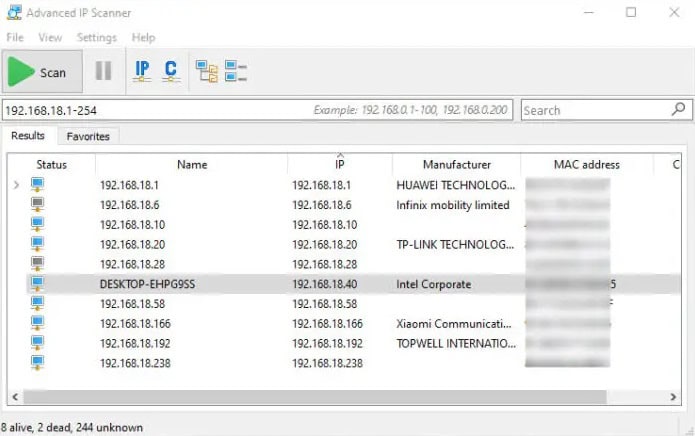Click the class C subnet icon
This screenshot has height=436, width=695.
click(171, 71)
